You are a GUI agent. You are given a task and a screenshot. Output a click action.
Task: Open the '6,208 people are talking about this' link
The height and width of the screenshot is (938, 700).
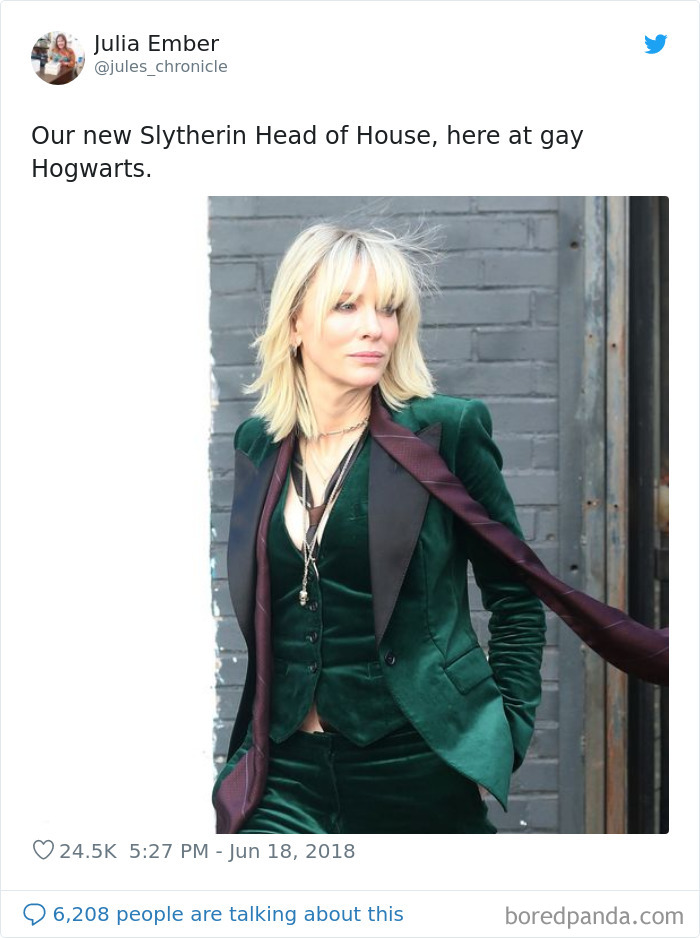[x=228, y=914]
